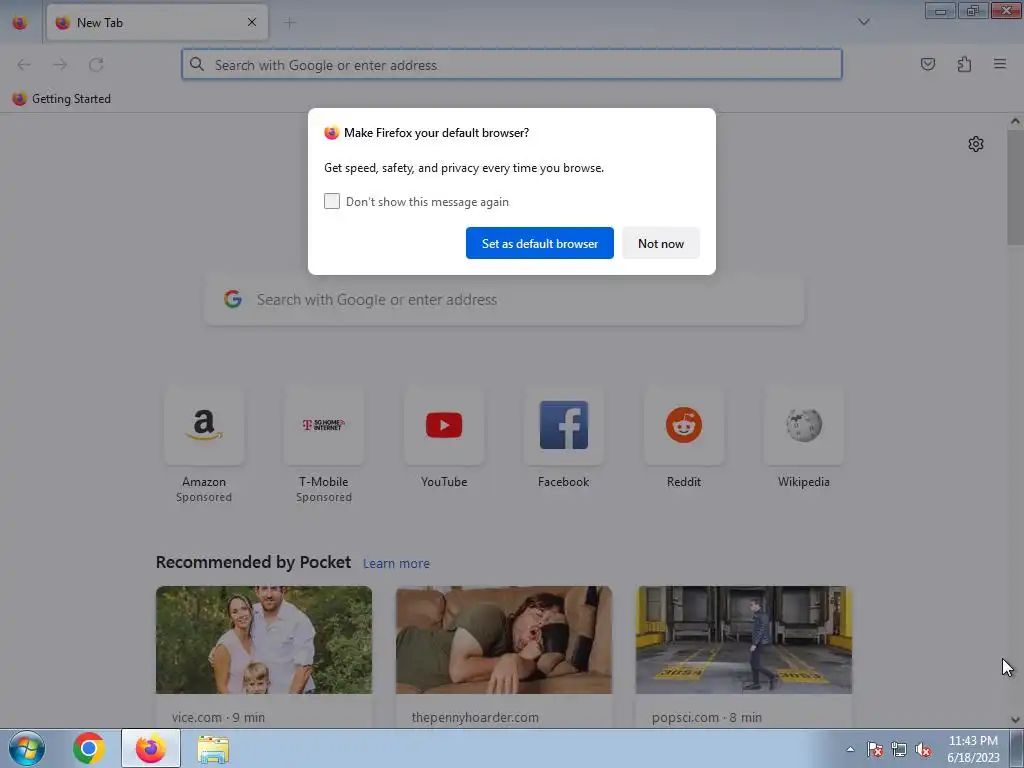Open the clock showing 11:43 PM
Screen dimensions: 1024x768
973,748
